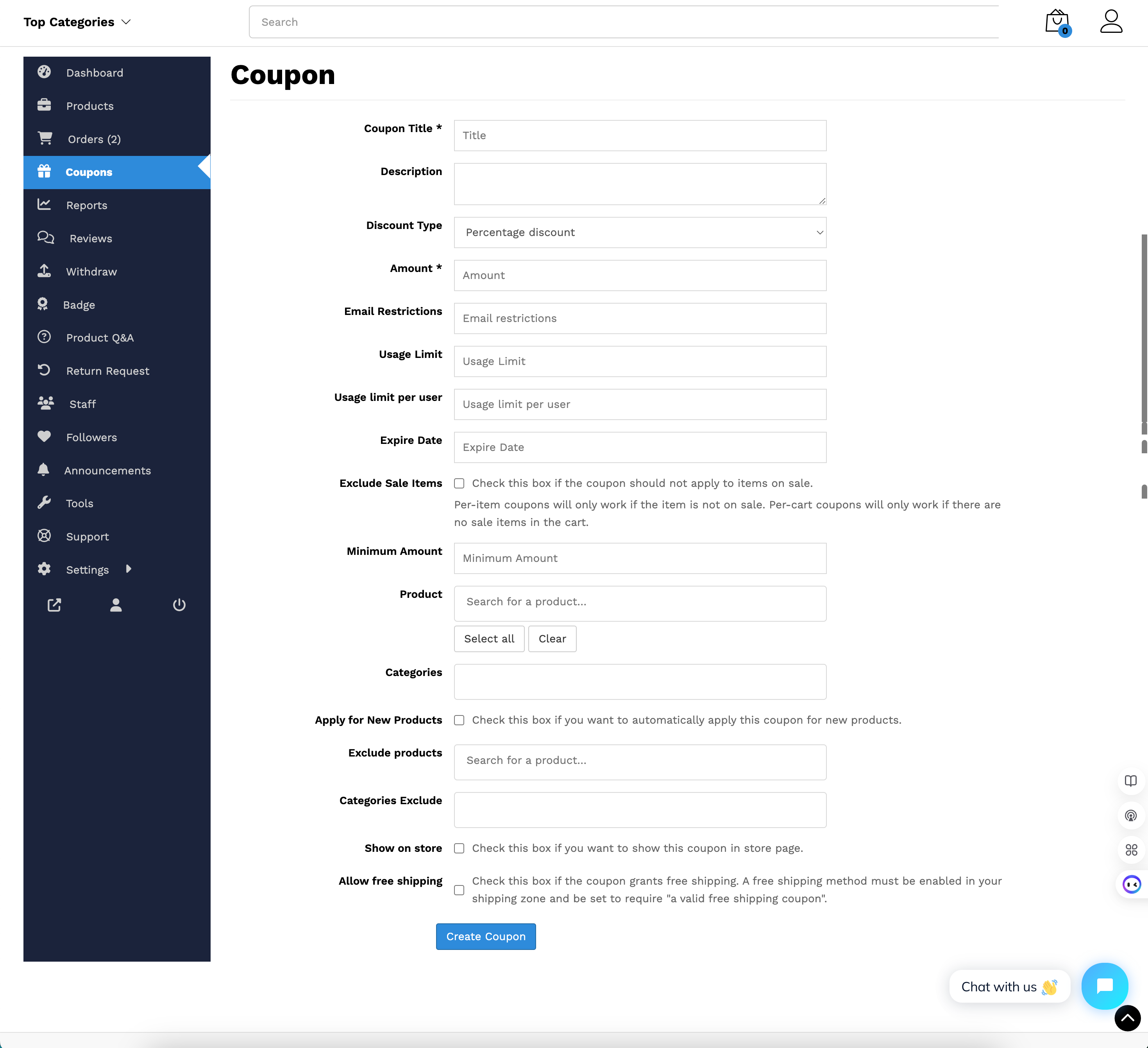The image size is (1148, 1048).
Task: Click the scroll-to-top arrow button
Action: tap(1128, 1018)
